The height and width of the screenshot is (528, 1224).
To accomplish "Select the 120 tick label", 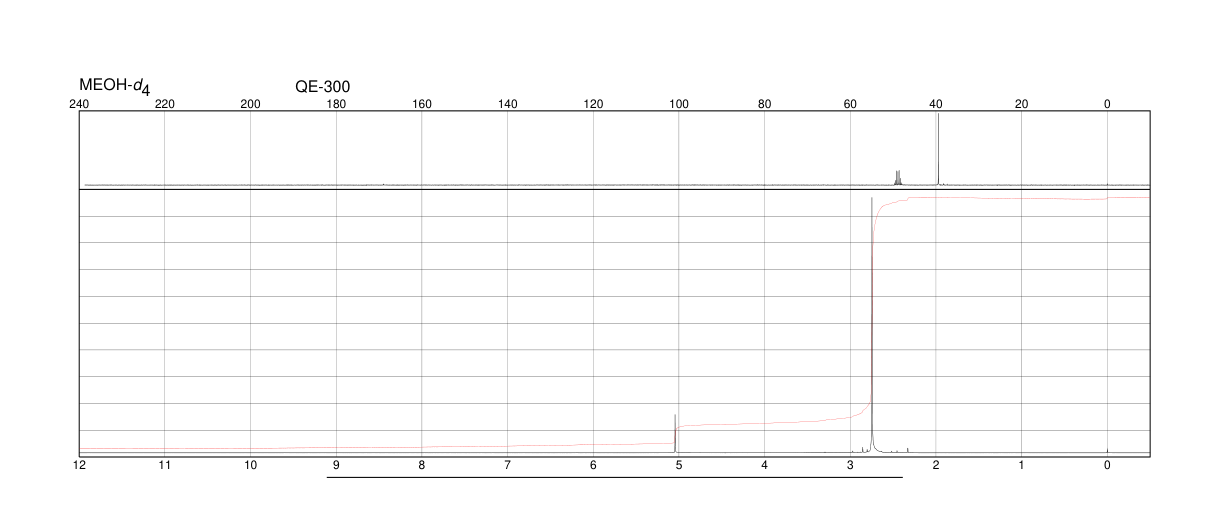I will (x=593, y=104).
